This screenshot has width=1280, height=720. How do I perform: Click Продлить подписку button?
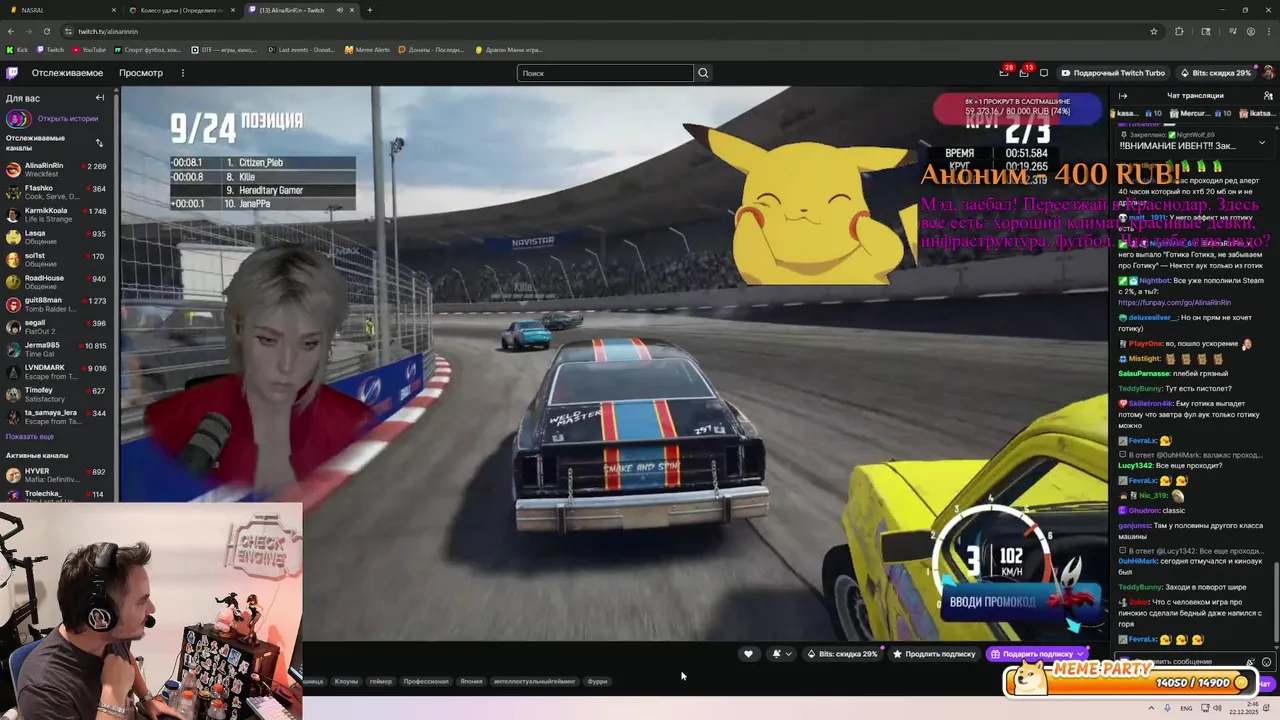(x=934, y=654)
